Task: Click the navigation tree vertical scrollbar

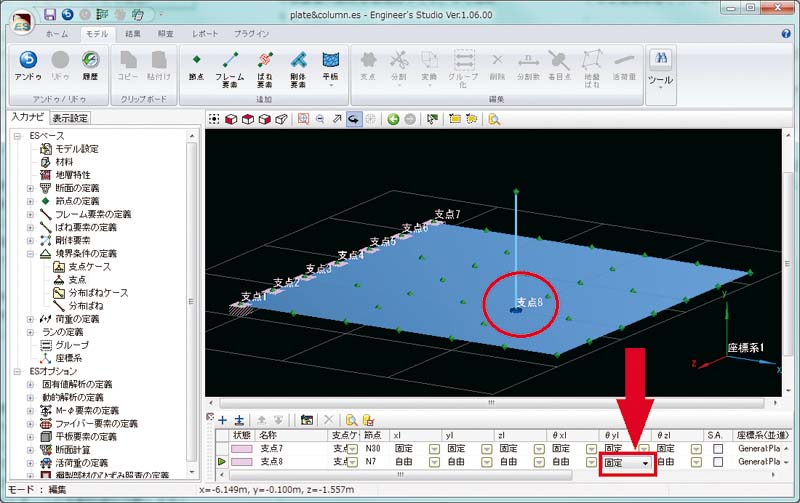Action: [x=191, y=301]
